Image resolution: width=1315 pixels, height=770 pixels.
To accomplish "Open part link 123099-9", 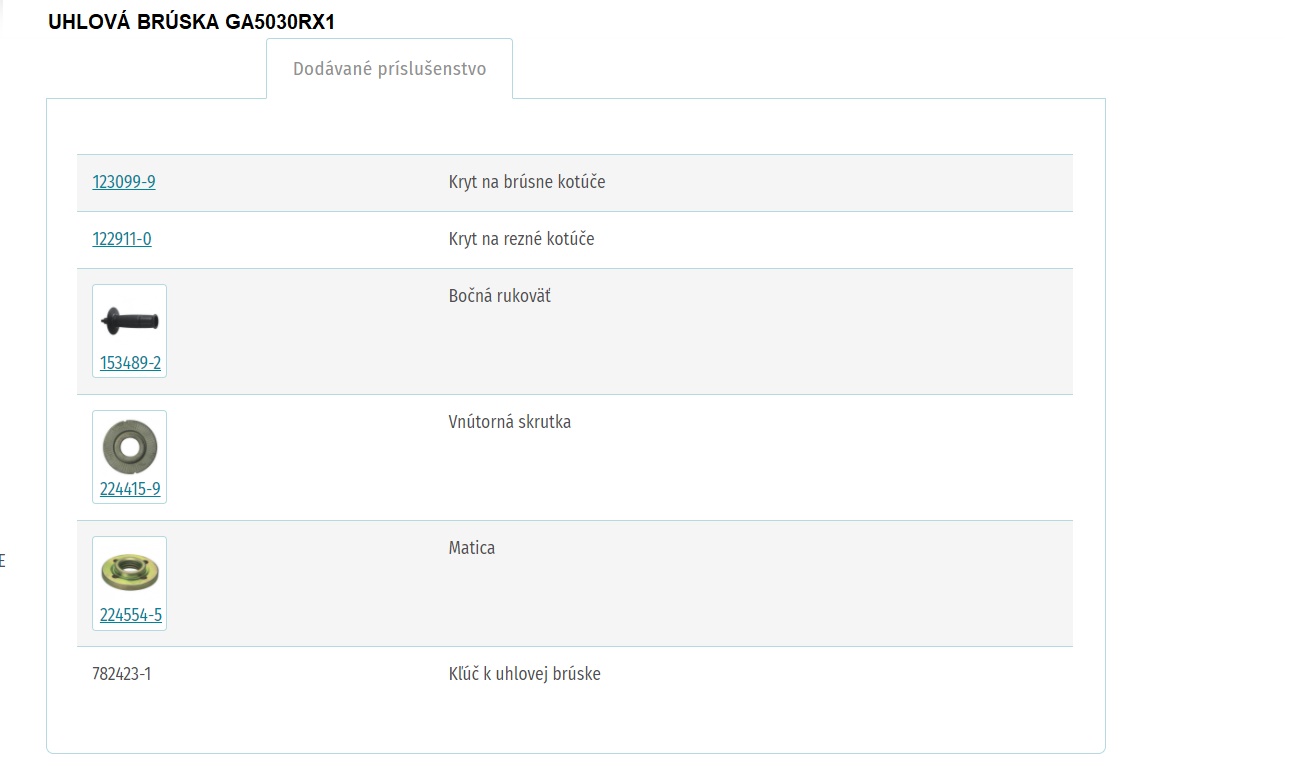I will pos(124,182).
